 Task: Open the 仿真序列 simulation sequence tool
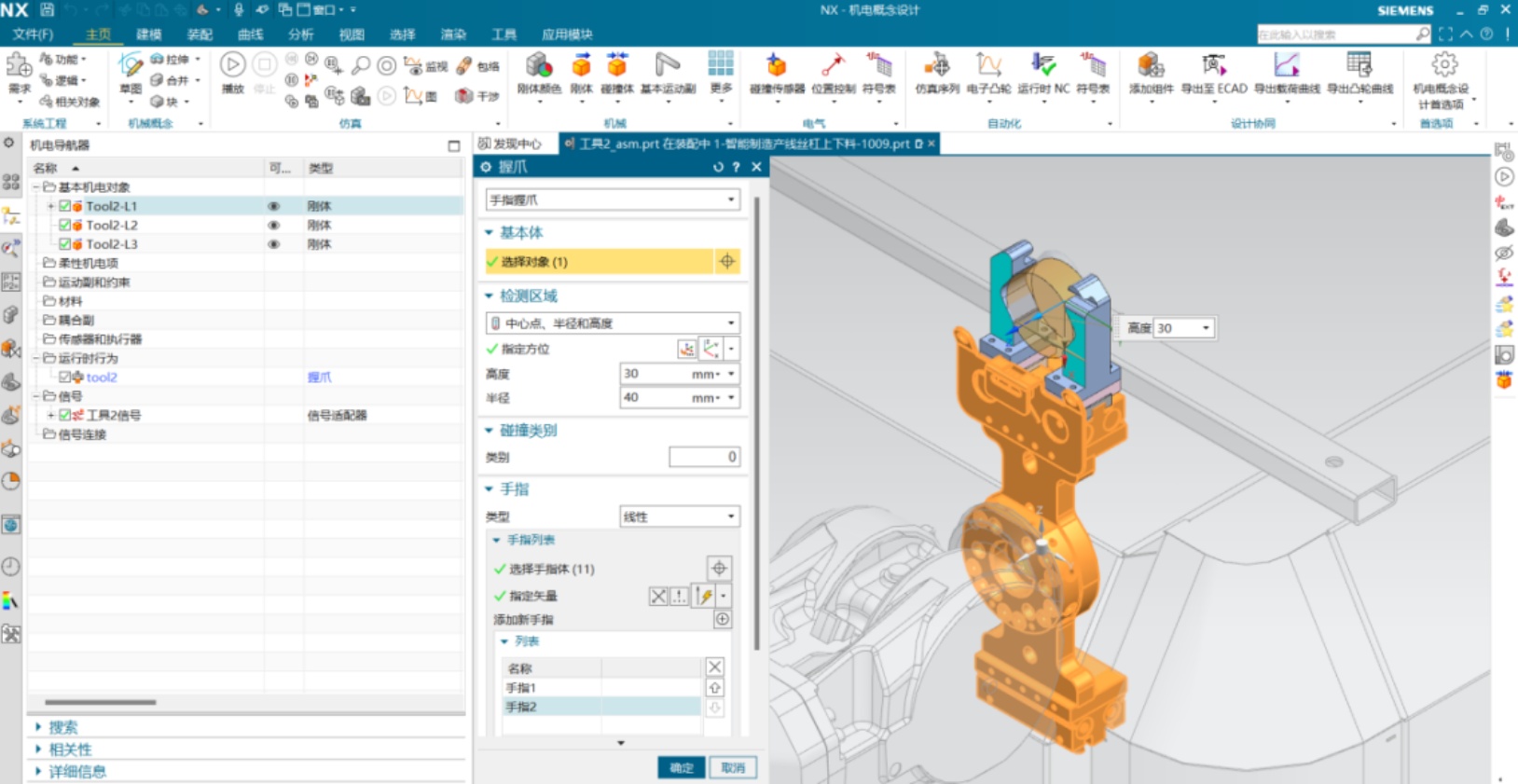point(936,67)
